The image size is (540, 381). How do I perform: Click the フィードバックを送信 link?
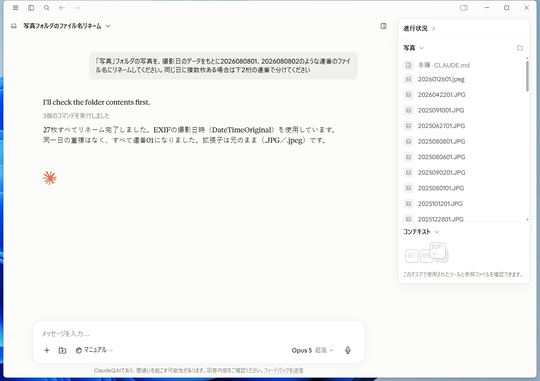pyautogui.click(x=283, y=371)
